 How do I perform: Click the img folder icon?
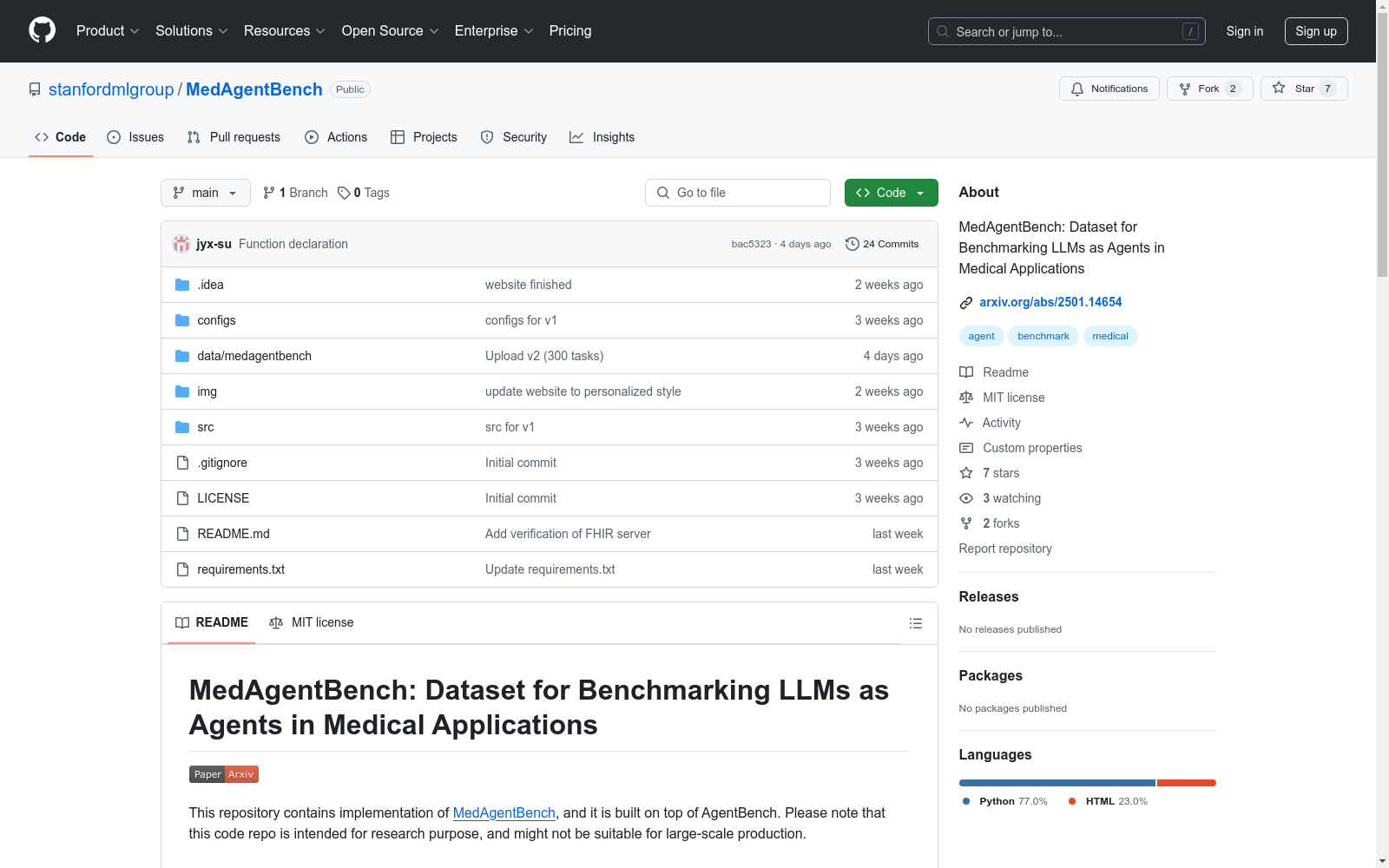[x=182, y=391]
